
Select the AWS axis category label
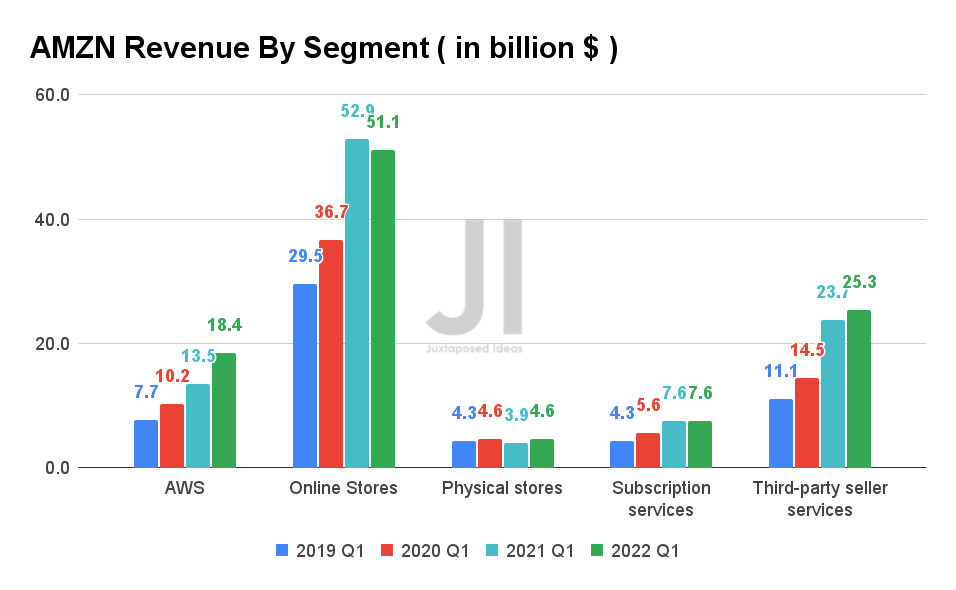[184, 488]
